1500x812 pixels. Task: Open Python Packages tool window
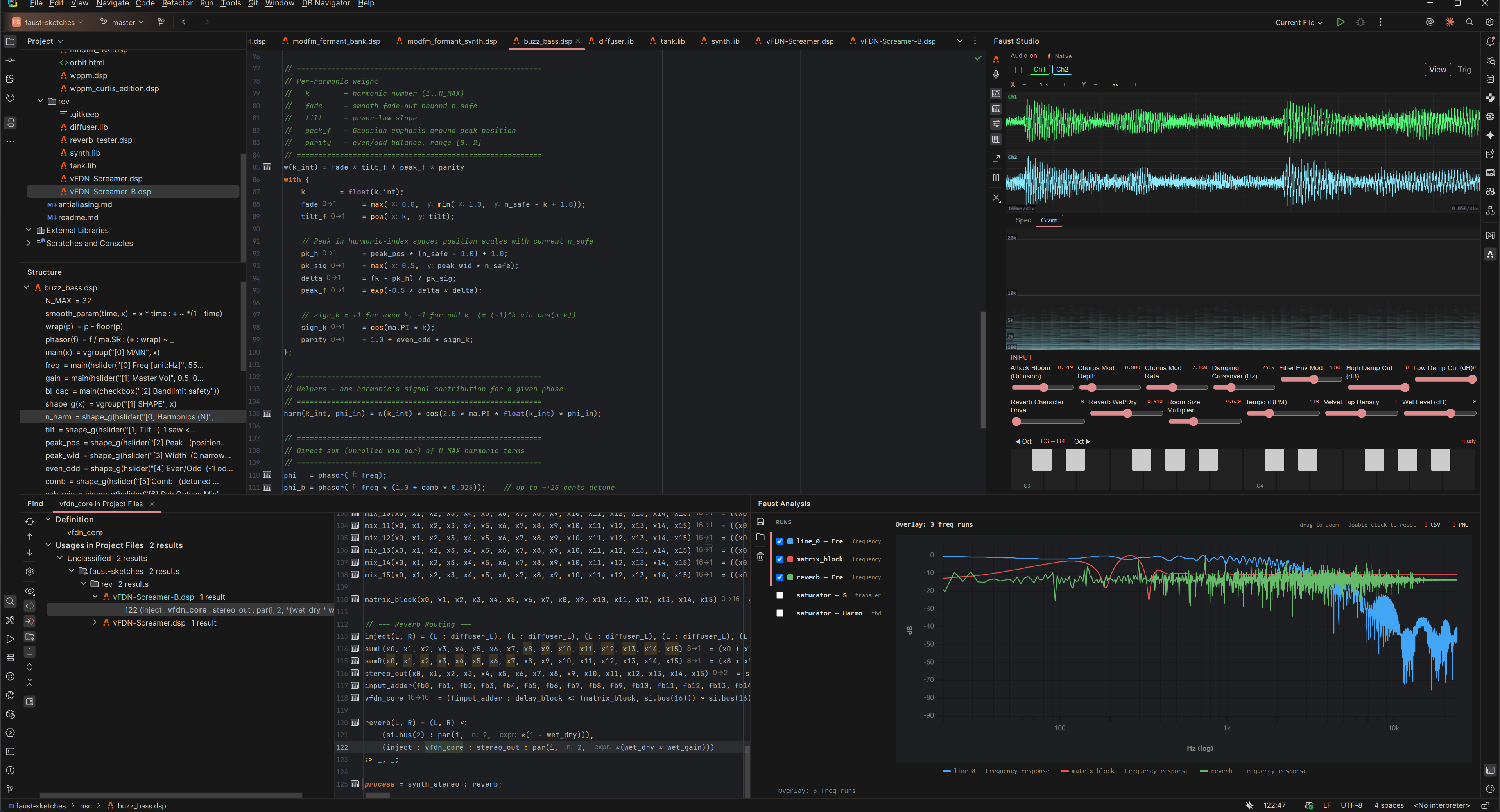click(10, 714)
